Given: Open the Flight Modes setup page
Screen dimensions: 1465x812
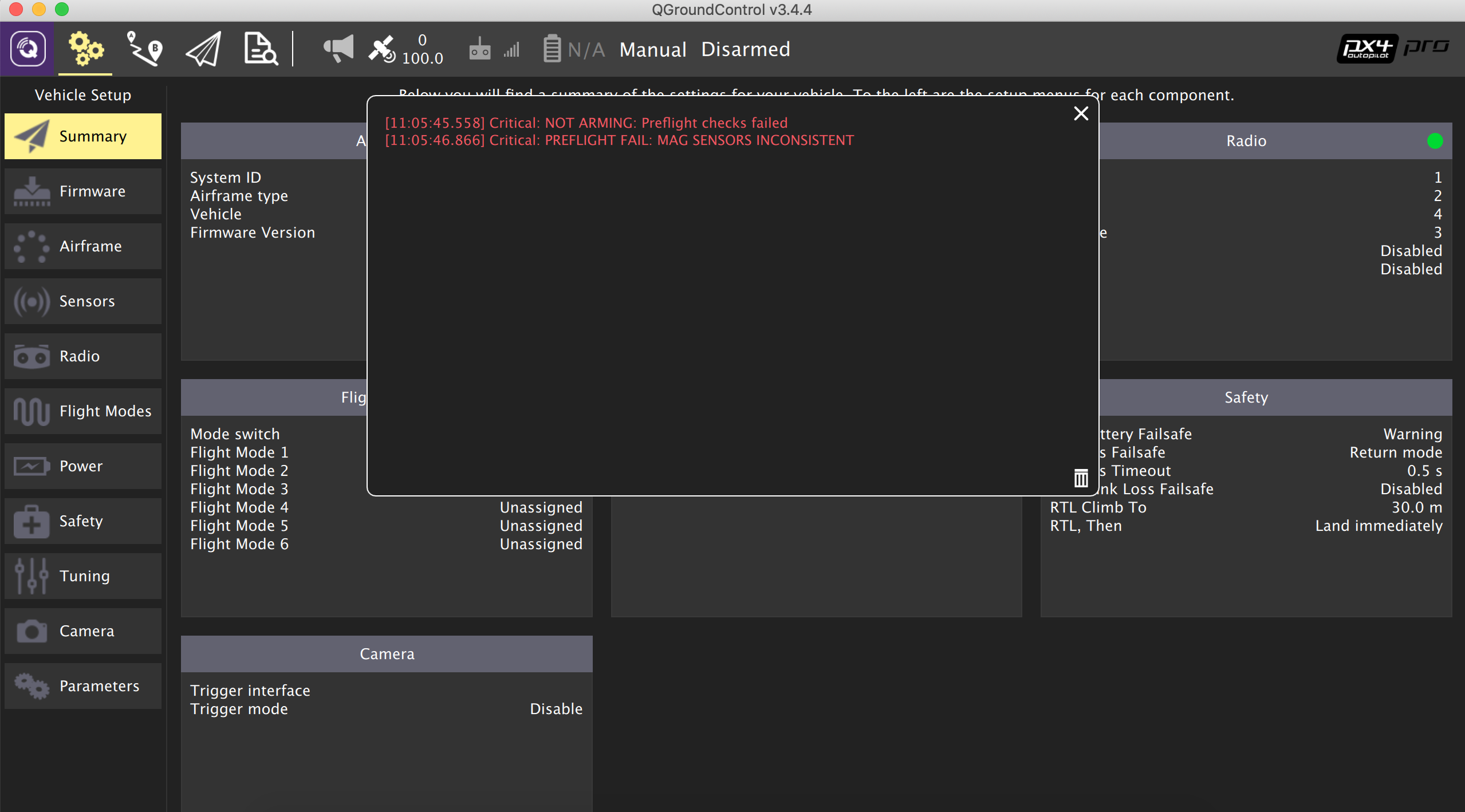Looking at the screenshot, I should 83,411.
